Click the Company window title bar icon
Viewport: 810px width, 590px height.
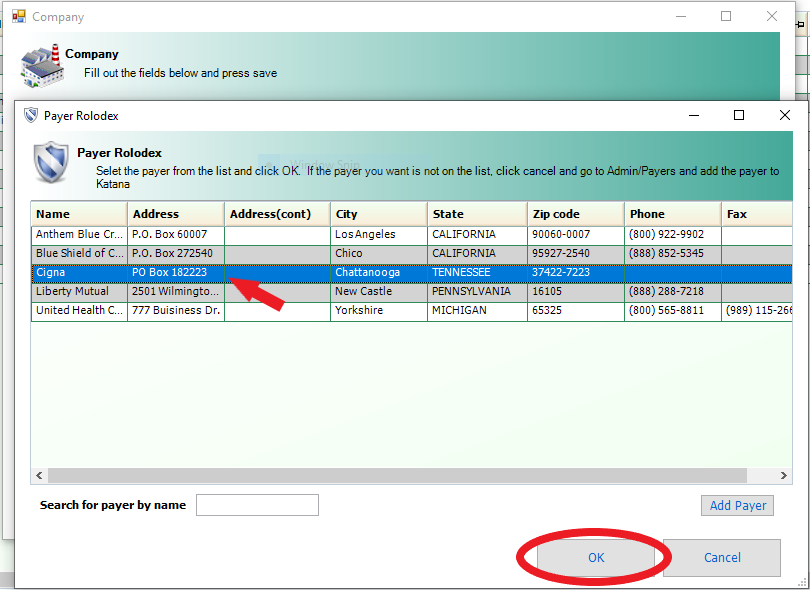(x=19, y=17)
